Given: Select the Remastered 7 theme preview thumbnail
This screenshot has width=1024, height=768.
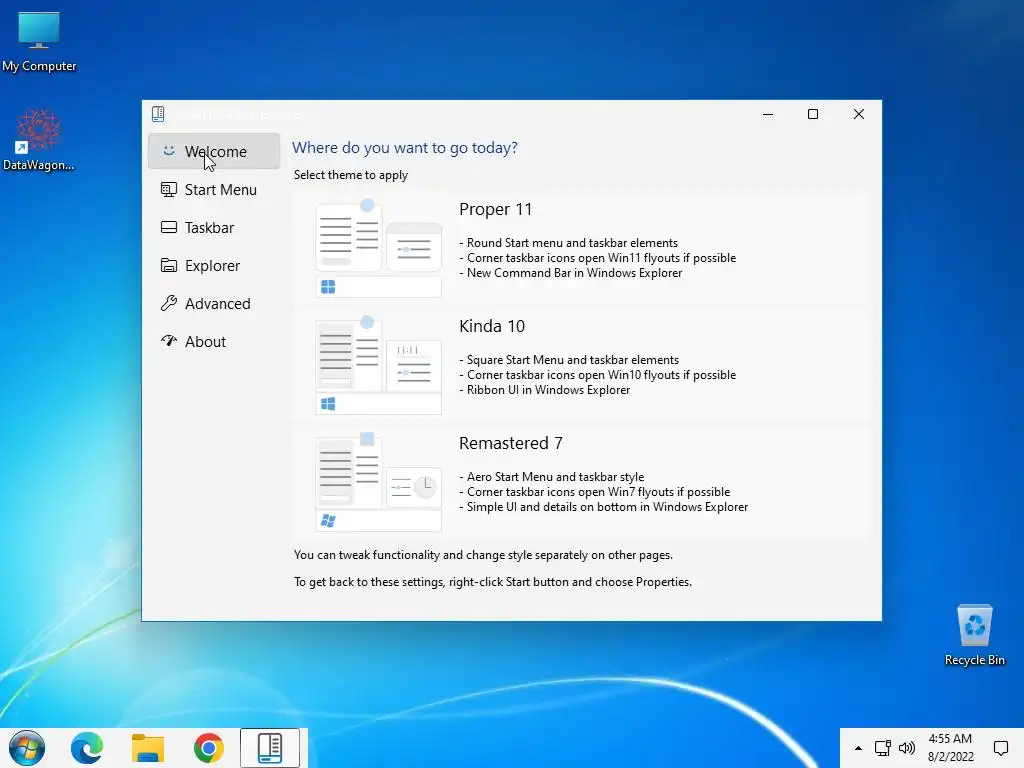Looking at the screenshot, I should (x=379, y=482).
